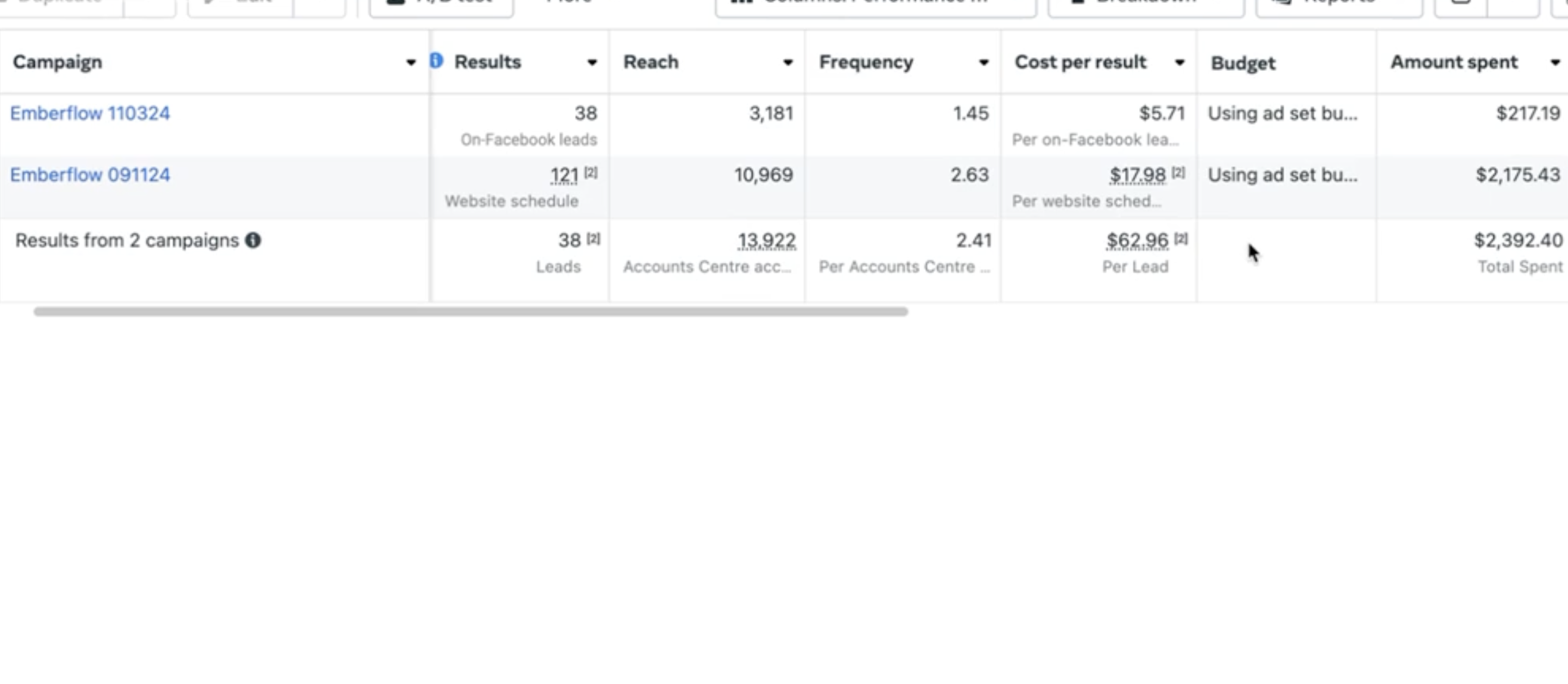Click the Using ad set budget cell for Emberflow 110324
Image resolution: width=1568 pixels, height=684 pixels.
[1283, 113]
